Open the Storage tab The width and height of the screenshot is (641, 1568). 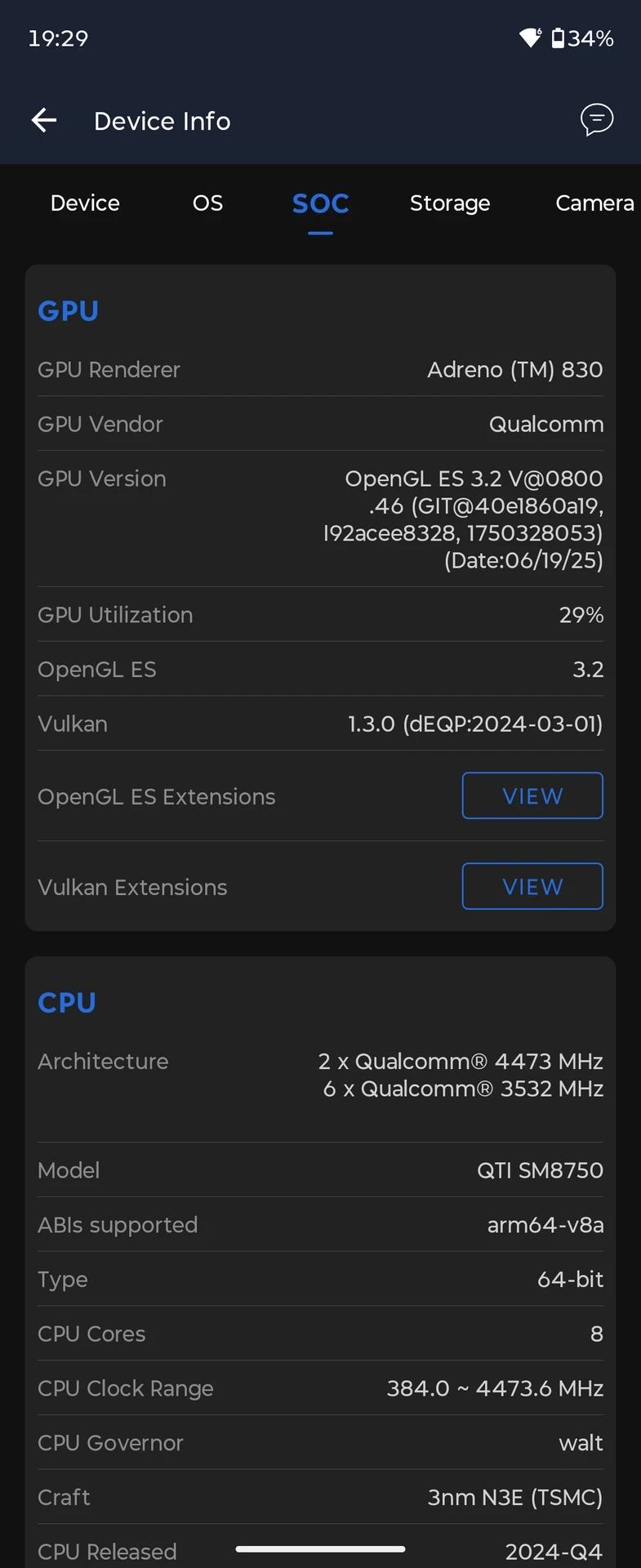point(450,203)
